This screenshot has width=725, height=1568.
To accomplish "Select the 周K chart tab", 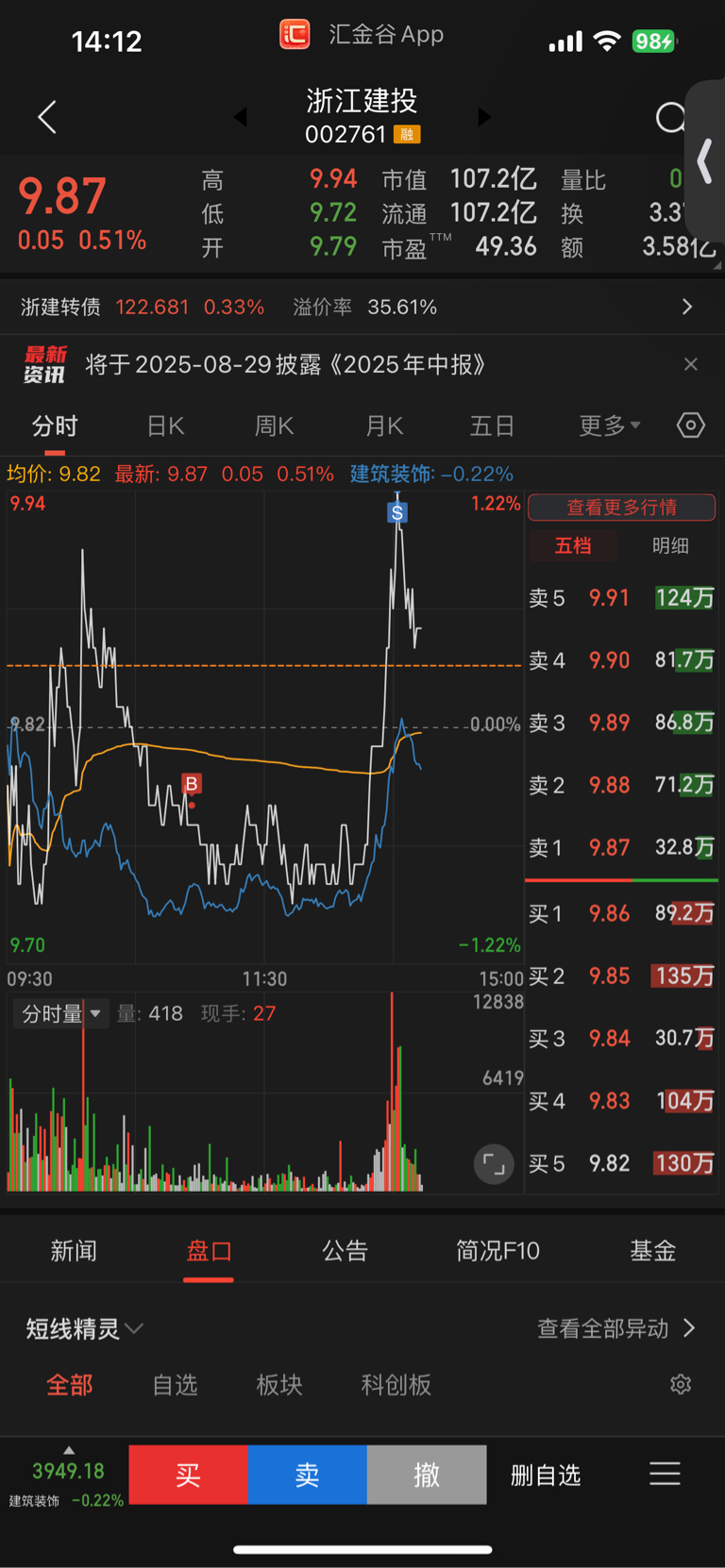I will (x=274, y=426).
